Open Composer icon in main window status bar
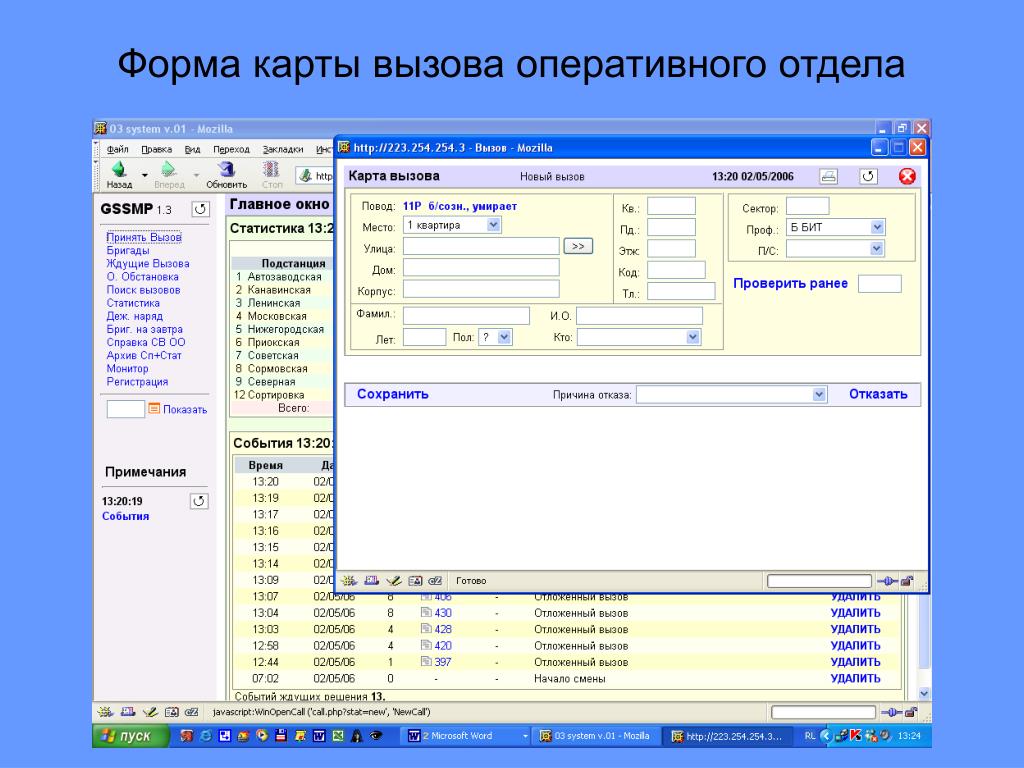Viewport: 1024px width, 768px height. (150, 712)
